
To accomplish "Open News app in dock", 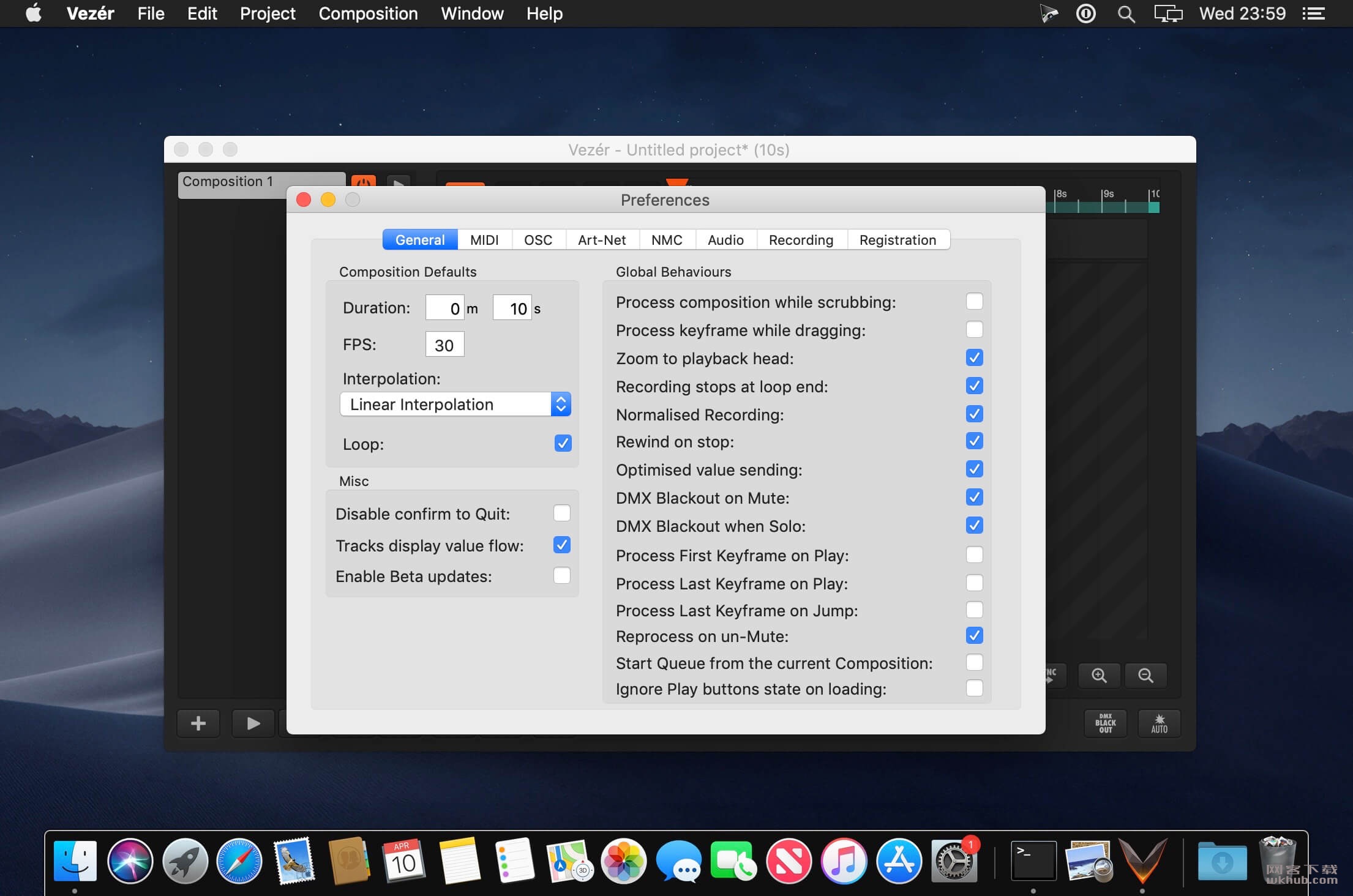I will [x=789, y=861].
